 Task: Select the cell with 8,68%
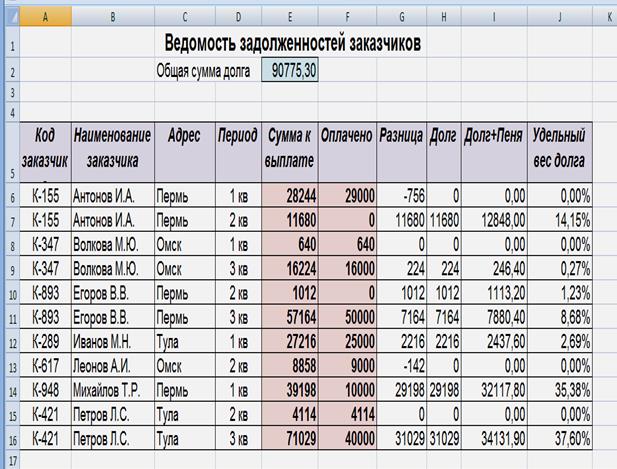[560, 317]
